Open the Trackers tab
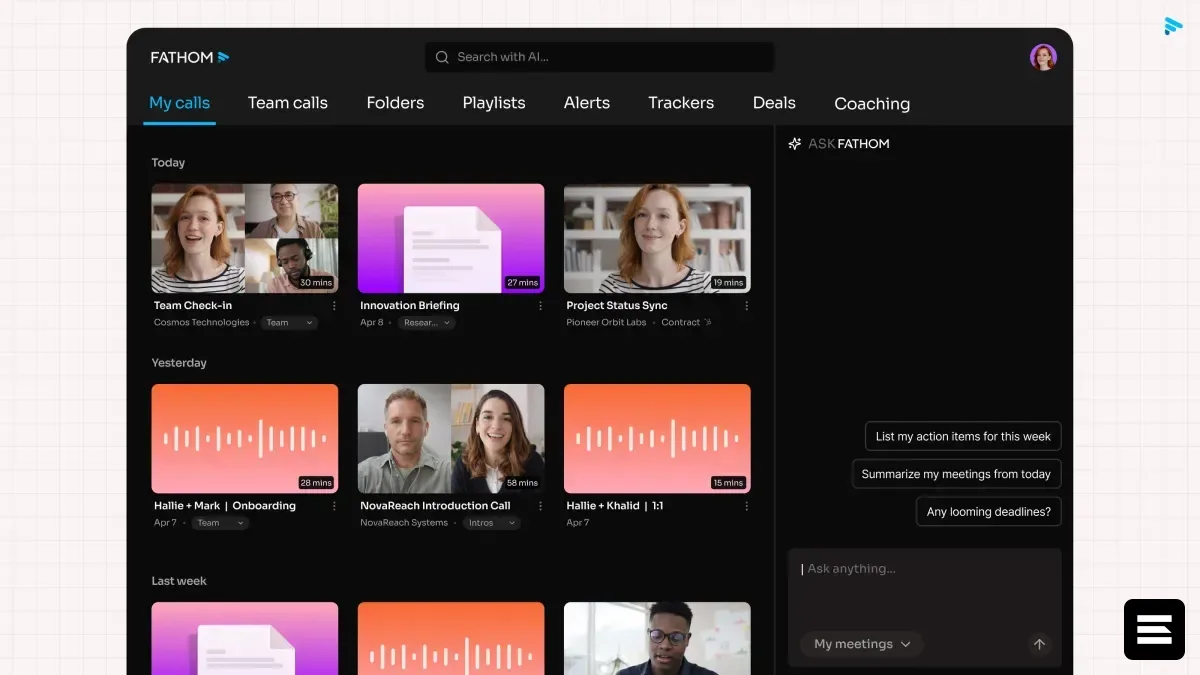Viewport: 1200px width, 675px height. (x=681, y=103)
